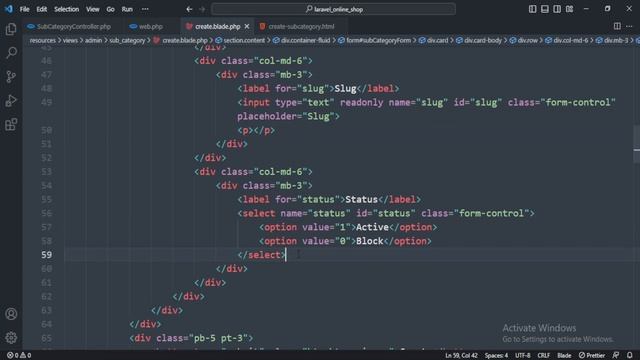The width and height of the screenshot is (640, 360).
Task: Open the Search view in activity bar
Action: (11, 53)
